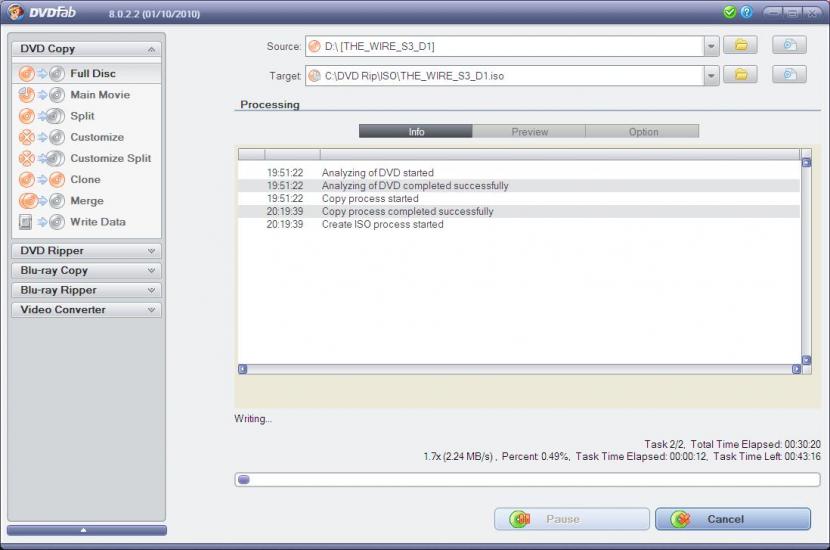Click the 'Writing...' status text
The height and width of the screenshot is (550, 830).
tap(253, 418)
